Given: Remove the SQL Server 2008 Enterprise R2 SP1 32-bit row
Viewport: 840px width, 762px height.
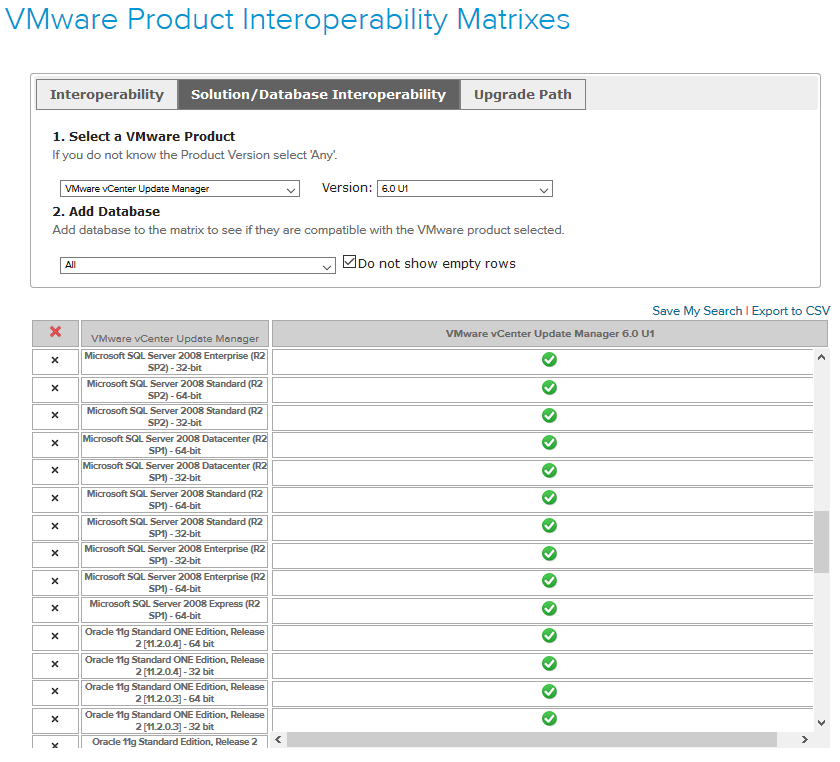Looking at the screenshot, I should point(55,554).
